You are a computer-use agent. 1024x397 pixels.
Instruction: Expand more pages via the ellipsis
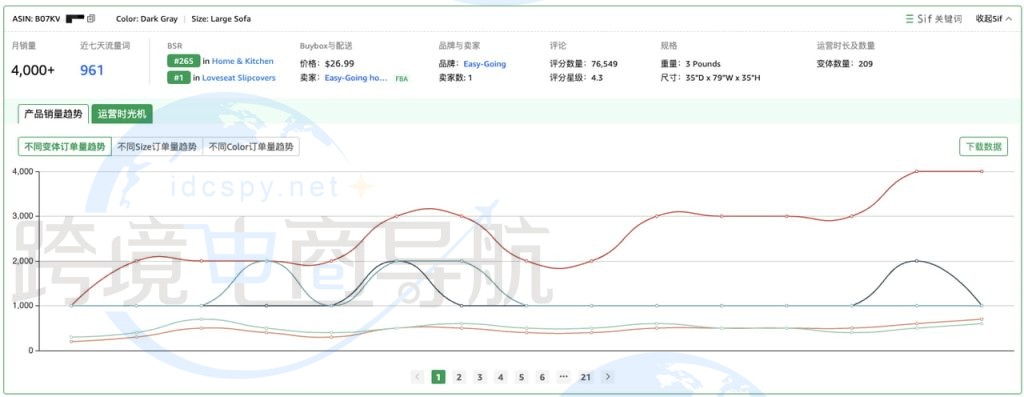click(x=564, y=377)
